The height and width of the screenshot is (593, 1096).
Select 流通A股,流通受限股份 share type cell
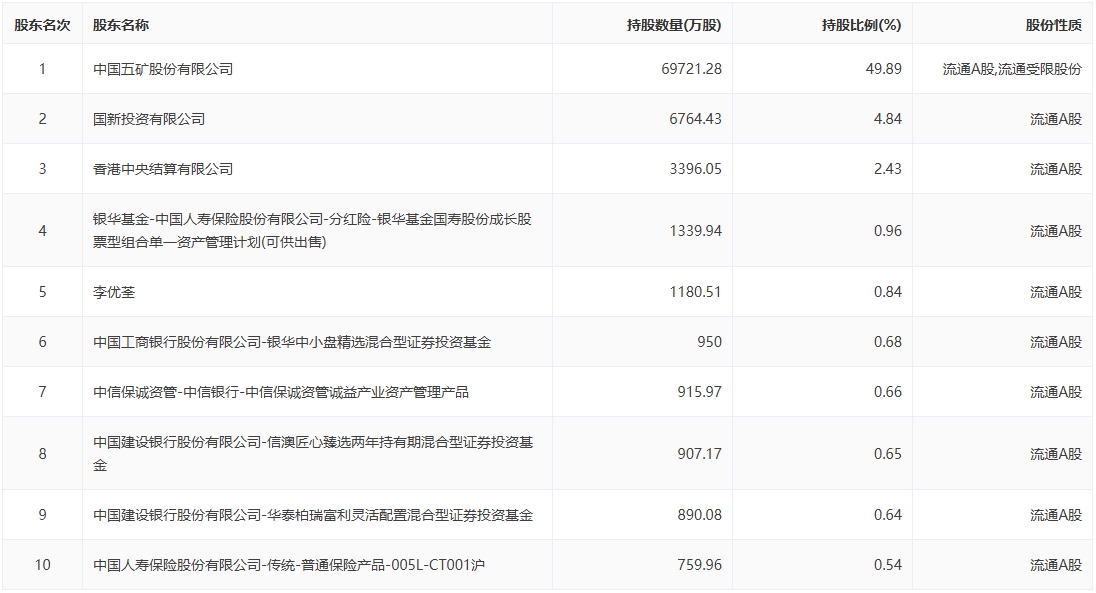pos(1012,69)
